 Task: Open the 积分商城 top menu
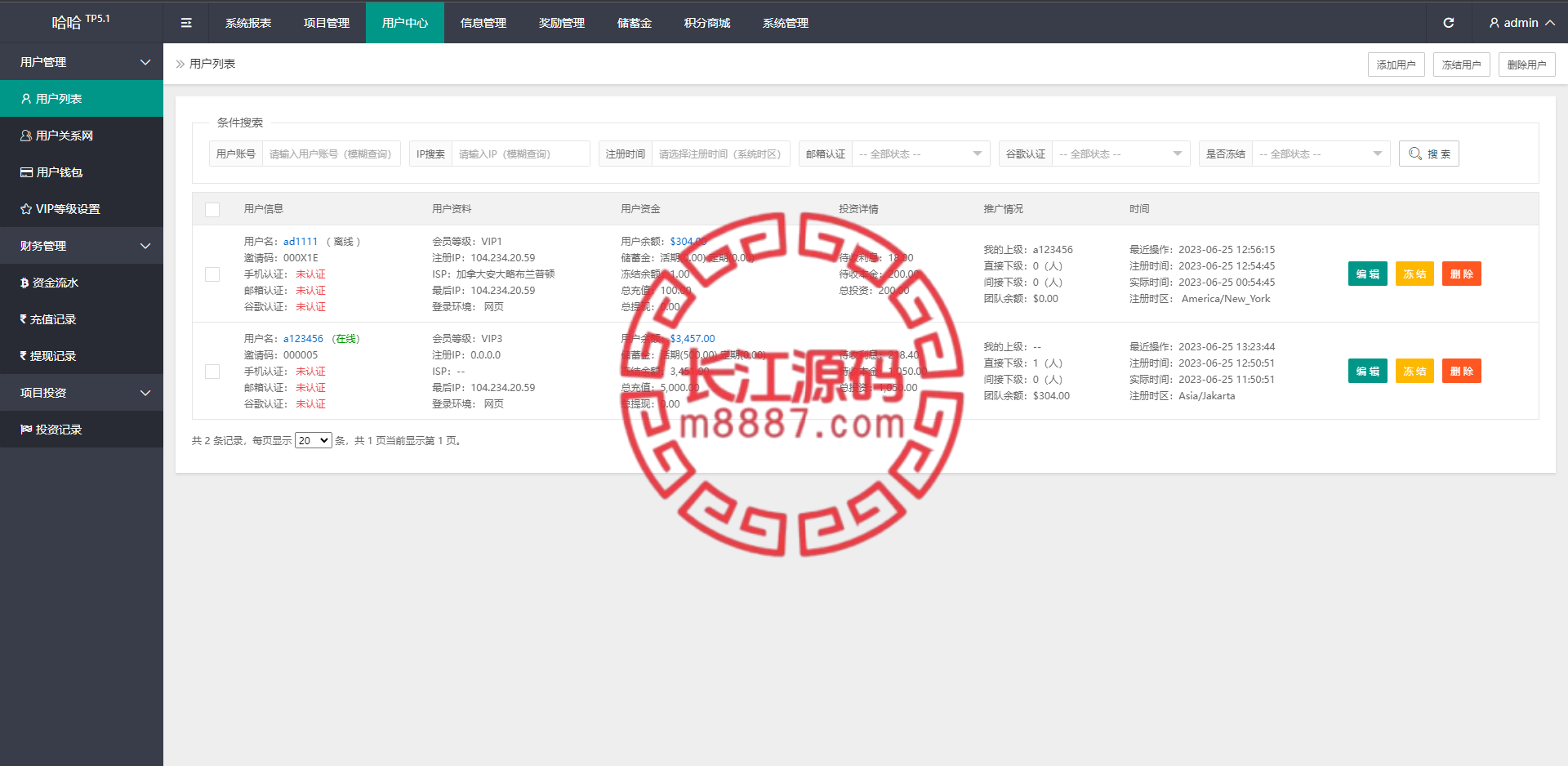pyautogui.click(x=707, y=23)
